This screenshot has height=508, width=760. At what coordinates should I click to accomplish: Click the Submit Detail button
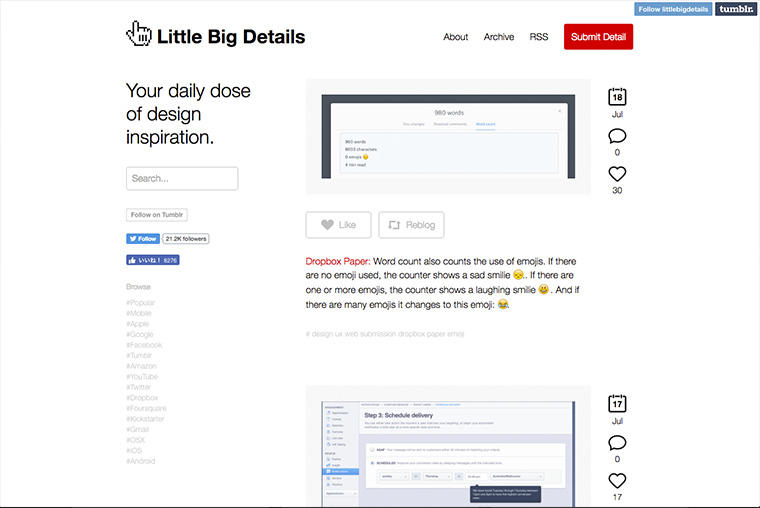tap(598, 37)
